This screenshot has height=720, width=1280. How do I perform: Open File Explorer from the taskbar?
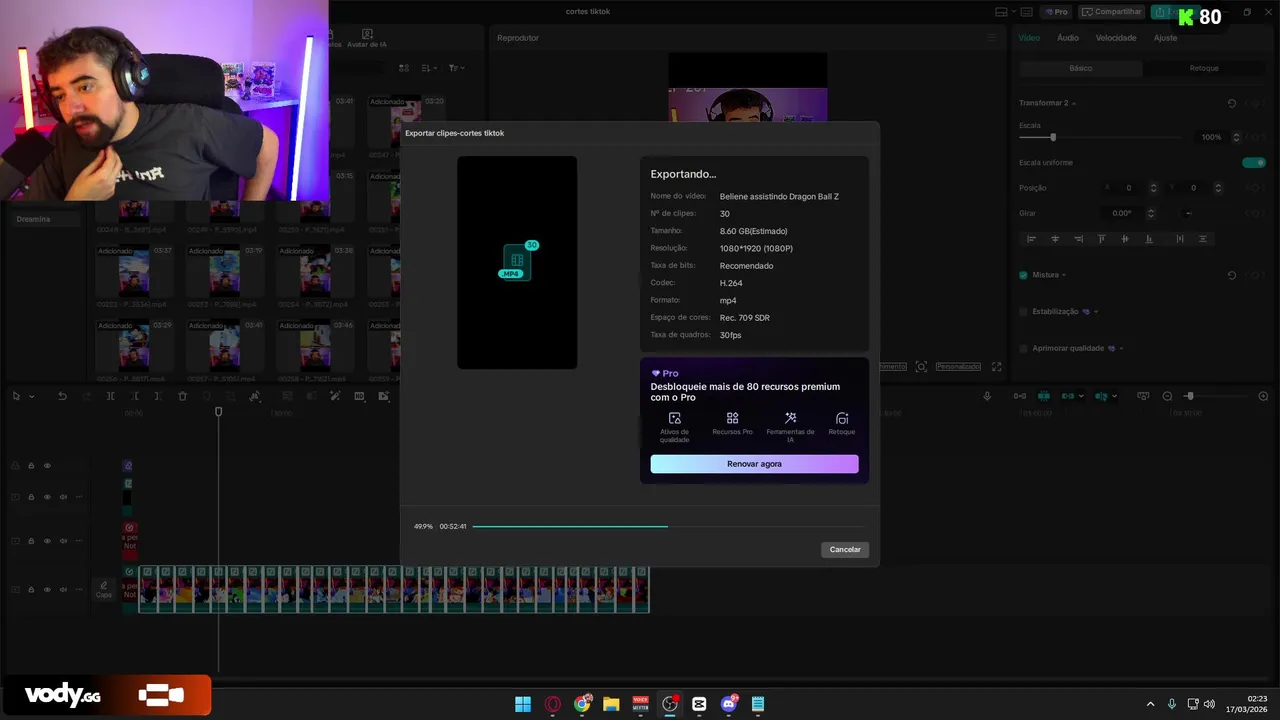coord(611,704)
